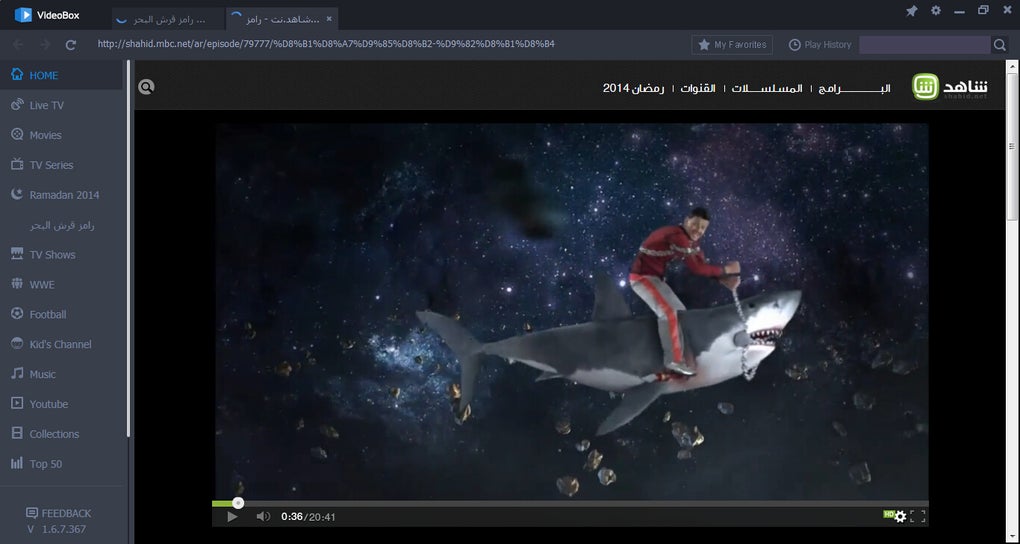Click the 0:36 elapsed time display
The width and height of the screenshot is (1020, 544).
(x=291, y=517)
